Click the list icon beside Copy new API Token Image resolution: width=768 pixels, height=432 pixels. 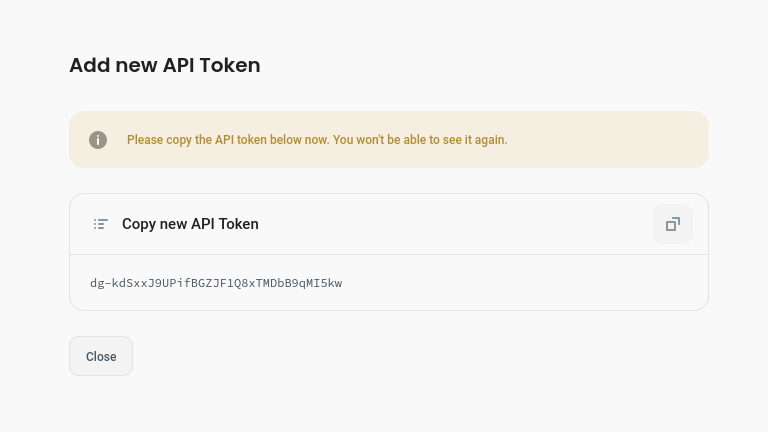tap(100, 224)
